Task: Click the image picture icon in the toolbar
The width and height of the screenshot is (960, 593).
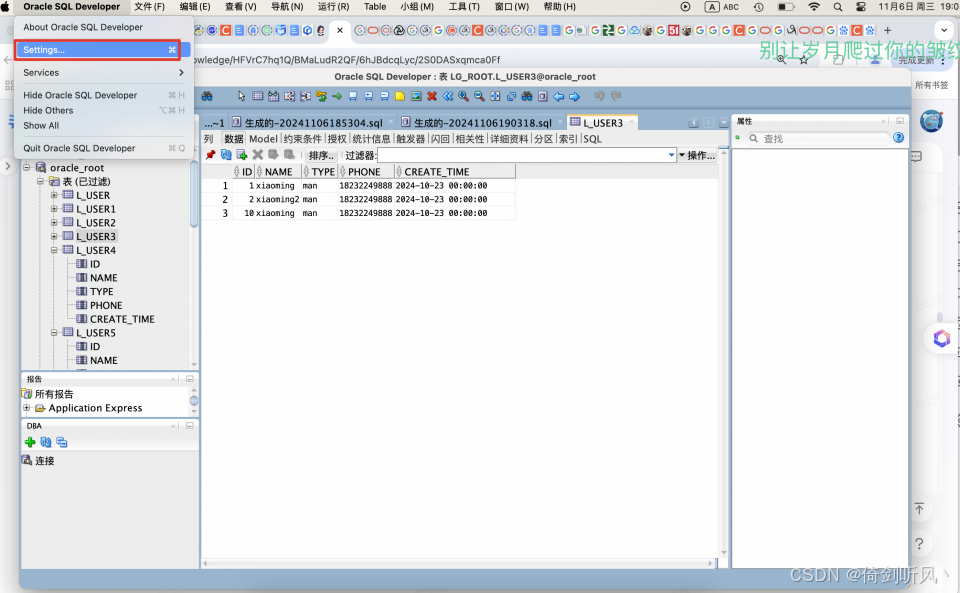Action: tap(416, 96)
